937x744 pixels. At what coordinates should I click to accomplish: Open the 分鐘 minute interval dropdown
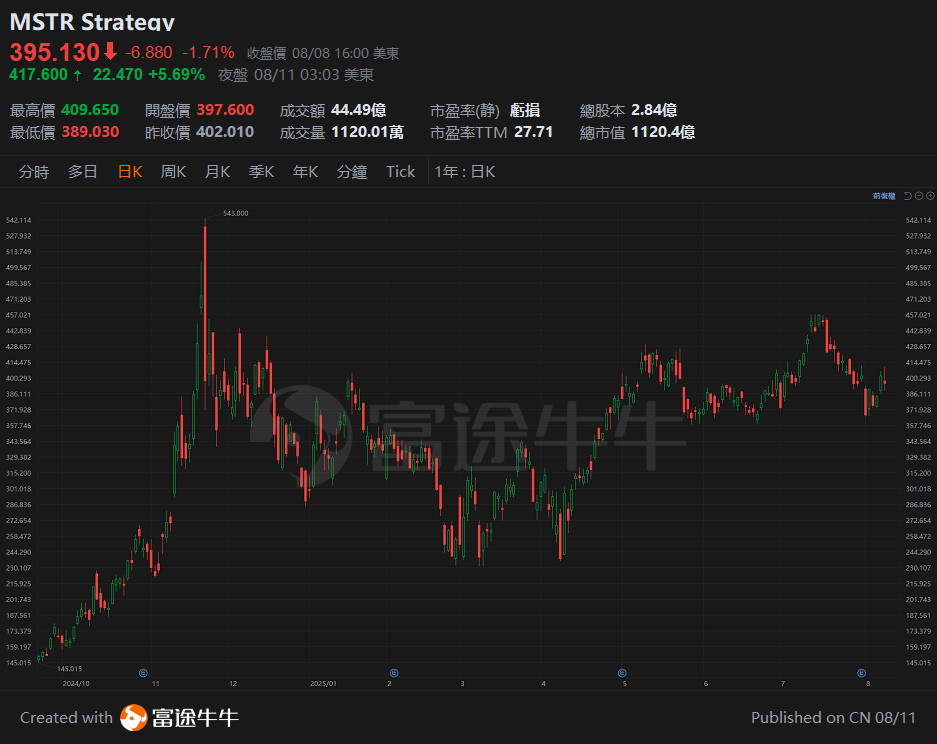(351, 171)
